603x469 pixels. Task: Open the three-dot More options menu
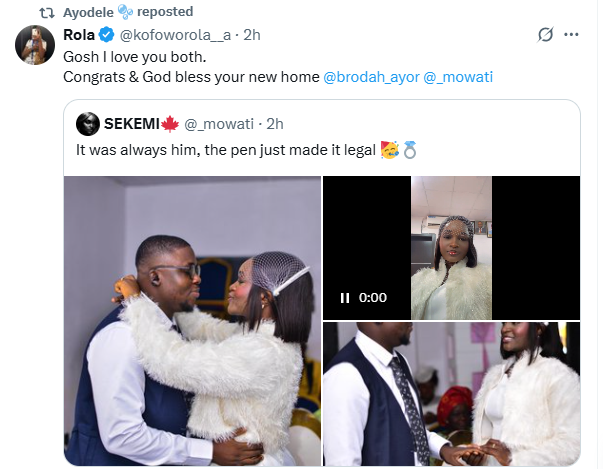(572, 35)
